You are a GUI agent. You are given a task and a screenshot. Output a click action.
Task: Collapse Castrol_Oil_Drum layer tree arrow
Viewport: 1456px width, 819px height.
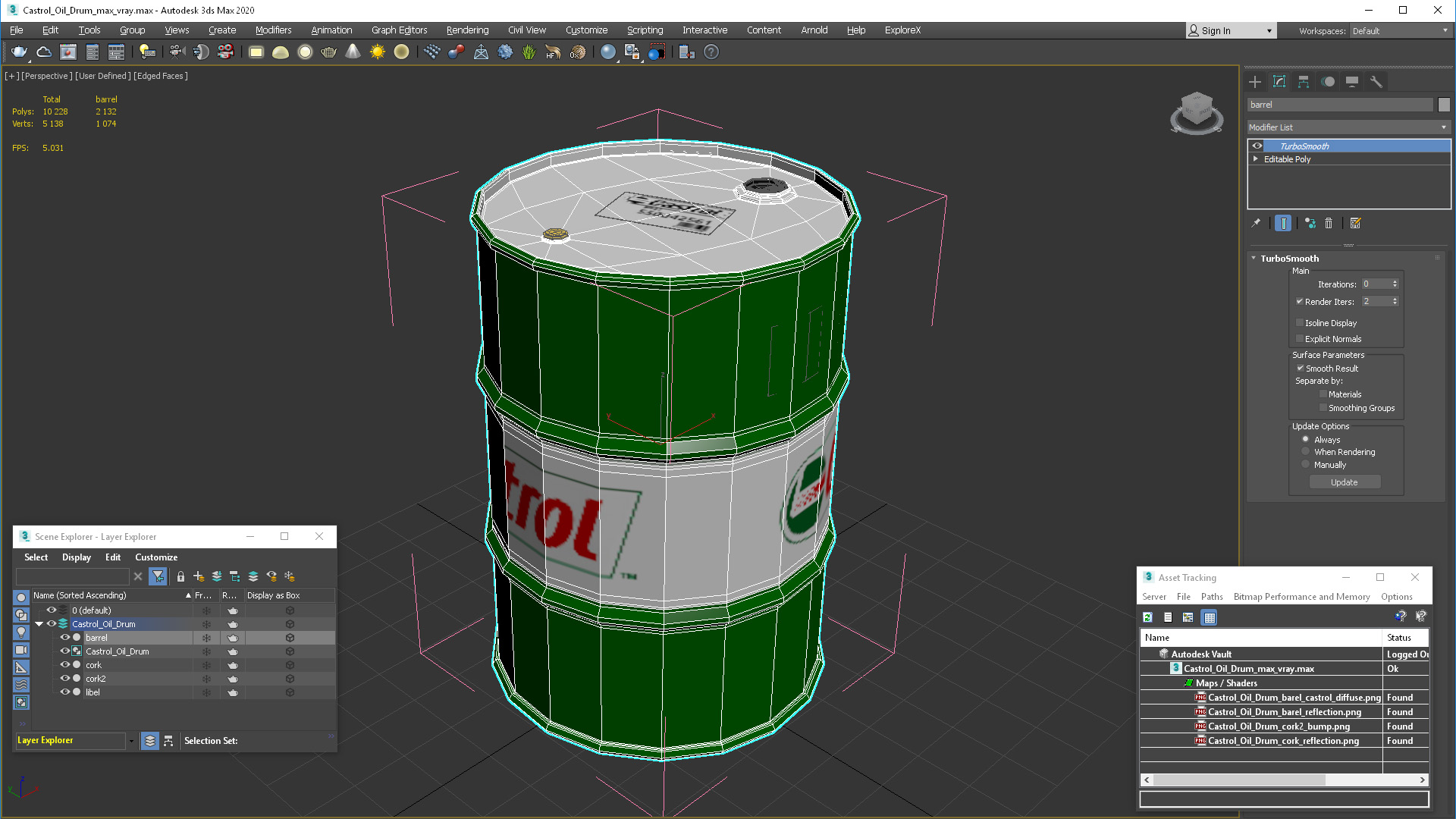pyautogui.click(x=39, y=624)
